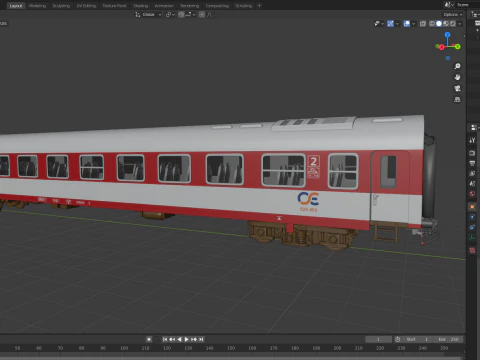
Task: Open the shading options dropdown arrow
Action: pyautogui.click(x=460, y=24)
